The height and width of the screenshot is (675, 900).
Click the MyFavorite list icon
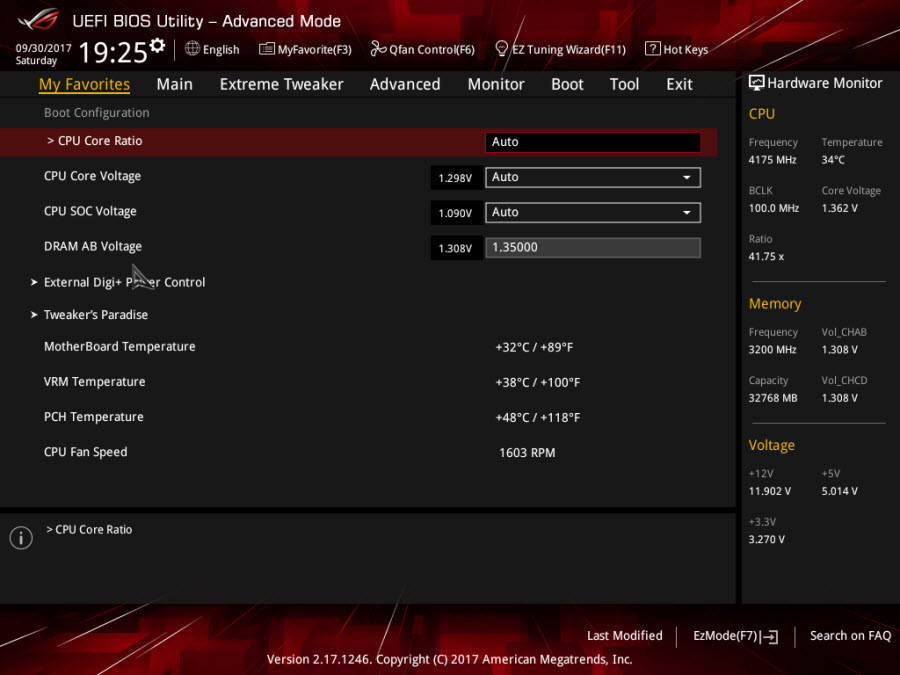click(x=266, y=49)
